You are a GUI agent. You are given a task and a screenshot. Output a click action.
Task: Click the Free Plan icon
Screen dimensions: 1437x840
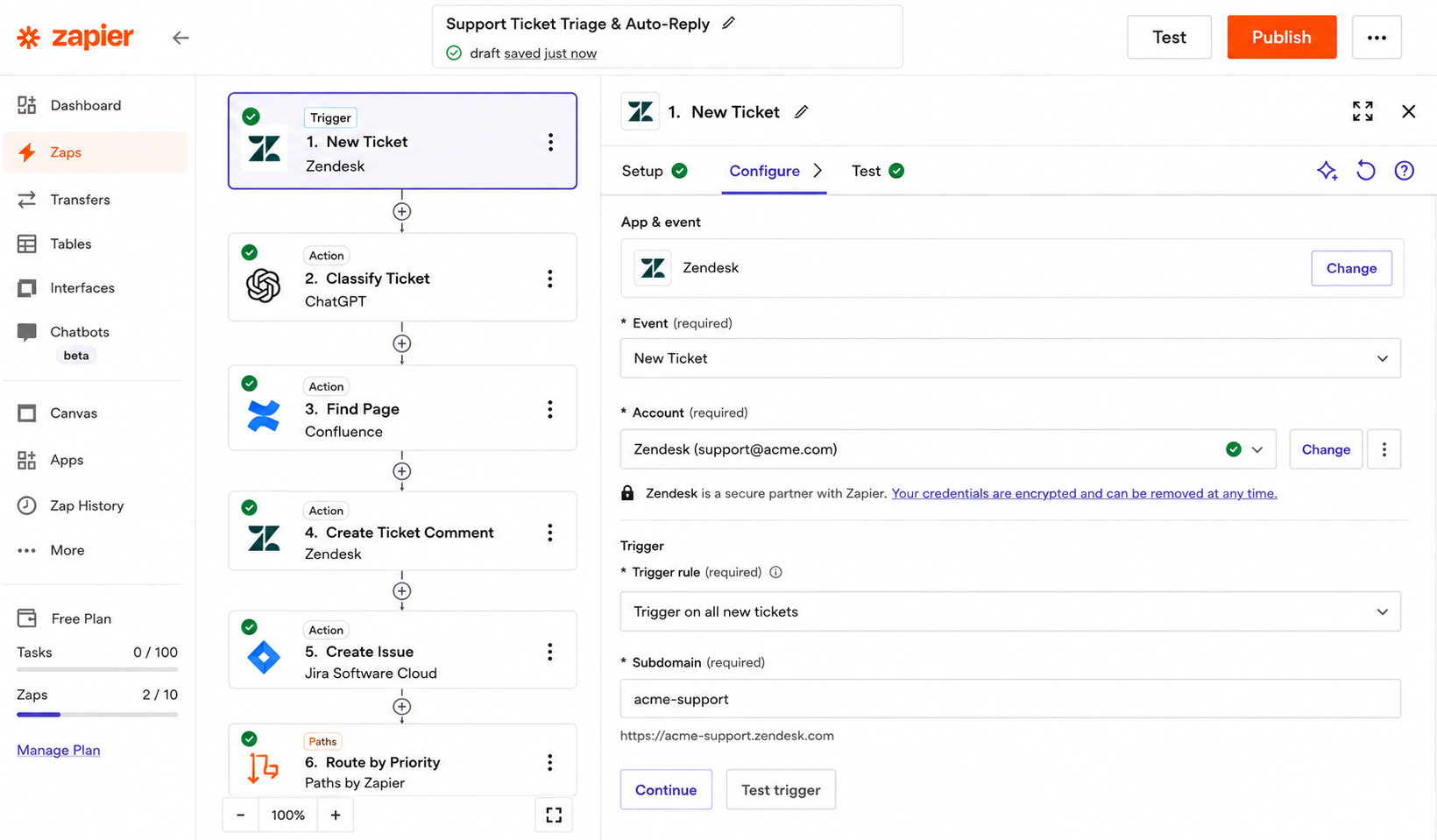27,618
